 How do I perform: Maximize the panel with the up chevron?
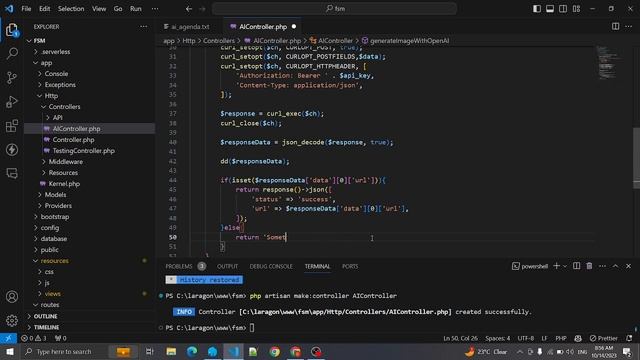pyautogui.click(x=616, y=266)
